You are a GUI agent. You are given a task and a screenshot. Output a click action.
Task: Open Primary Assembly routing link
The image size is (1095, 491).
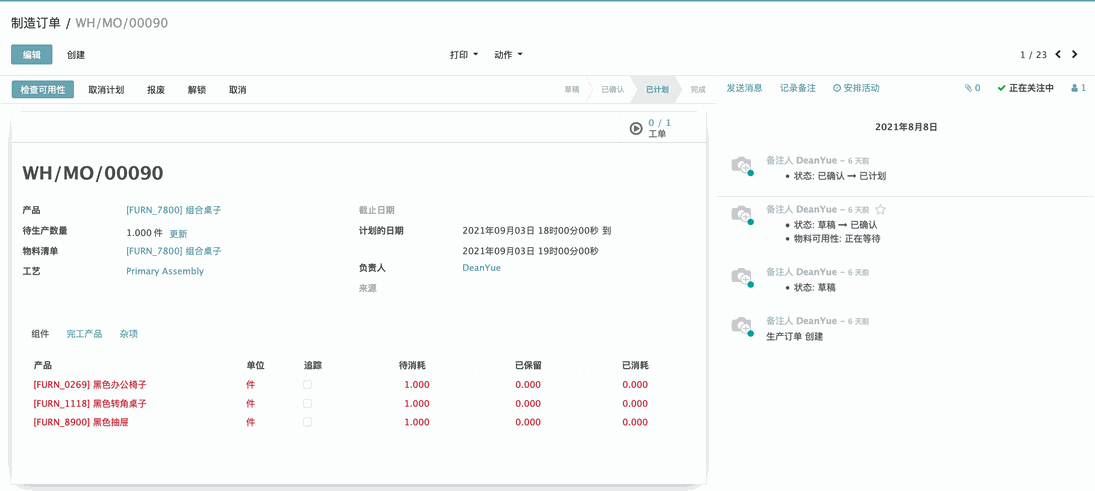pyautogui.click(x=165, y=271)
